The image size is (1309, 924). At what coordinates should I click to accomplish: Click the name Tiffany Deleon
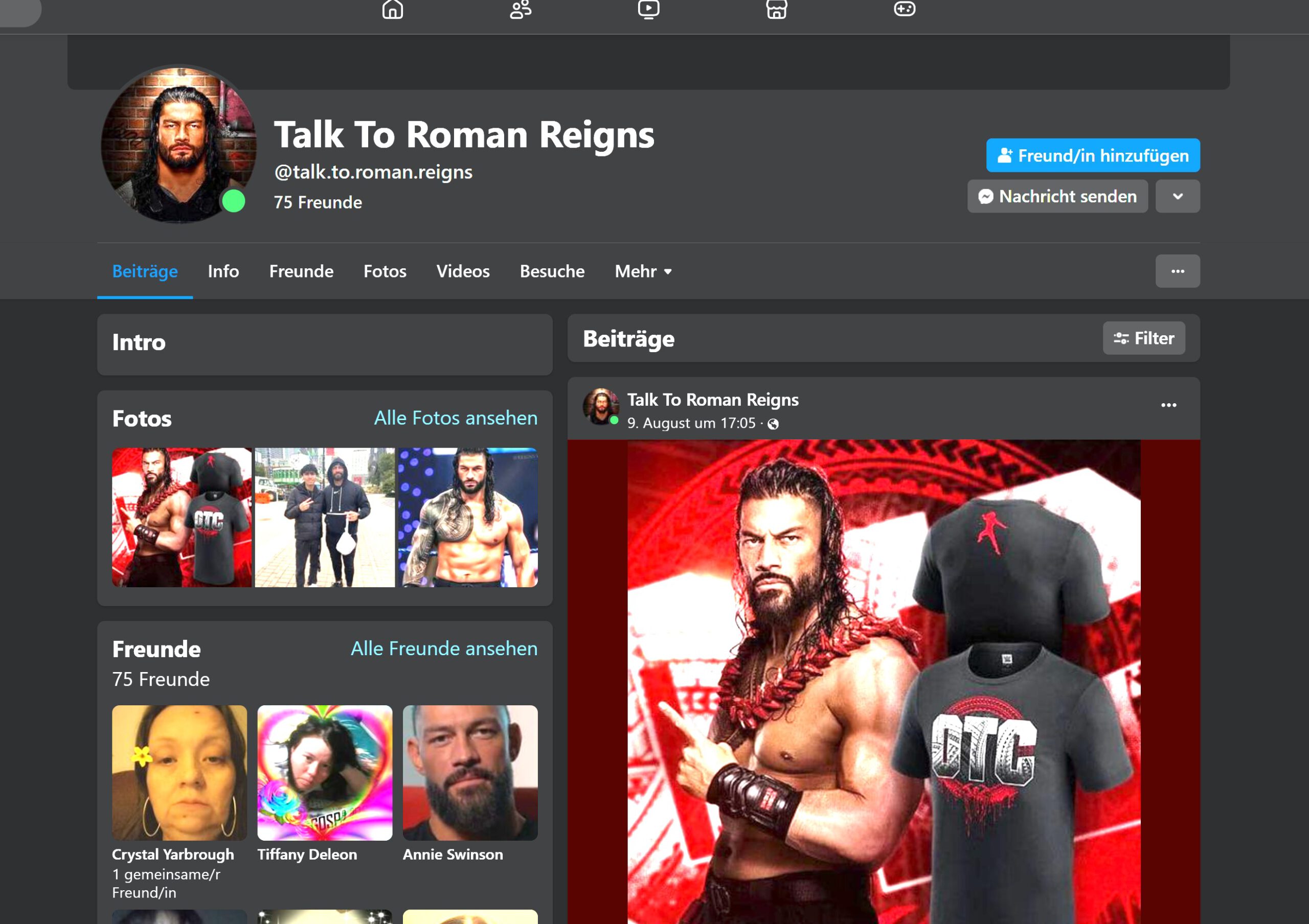(x=307, y=854)
